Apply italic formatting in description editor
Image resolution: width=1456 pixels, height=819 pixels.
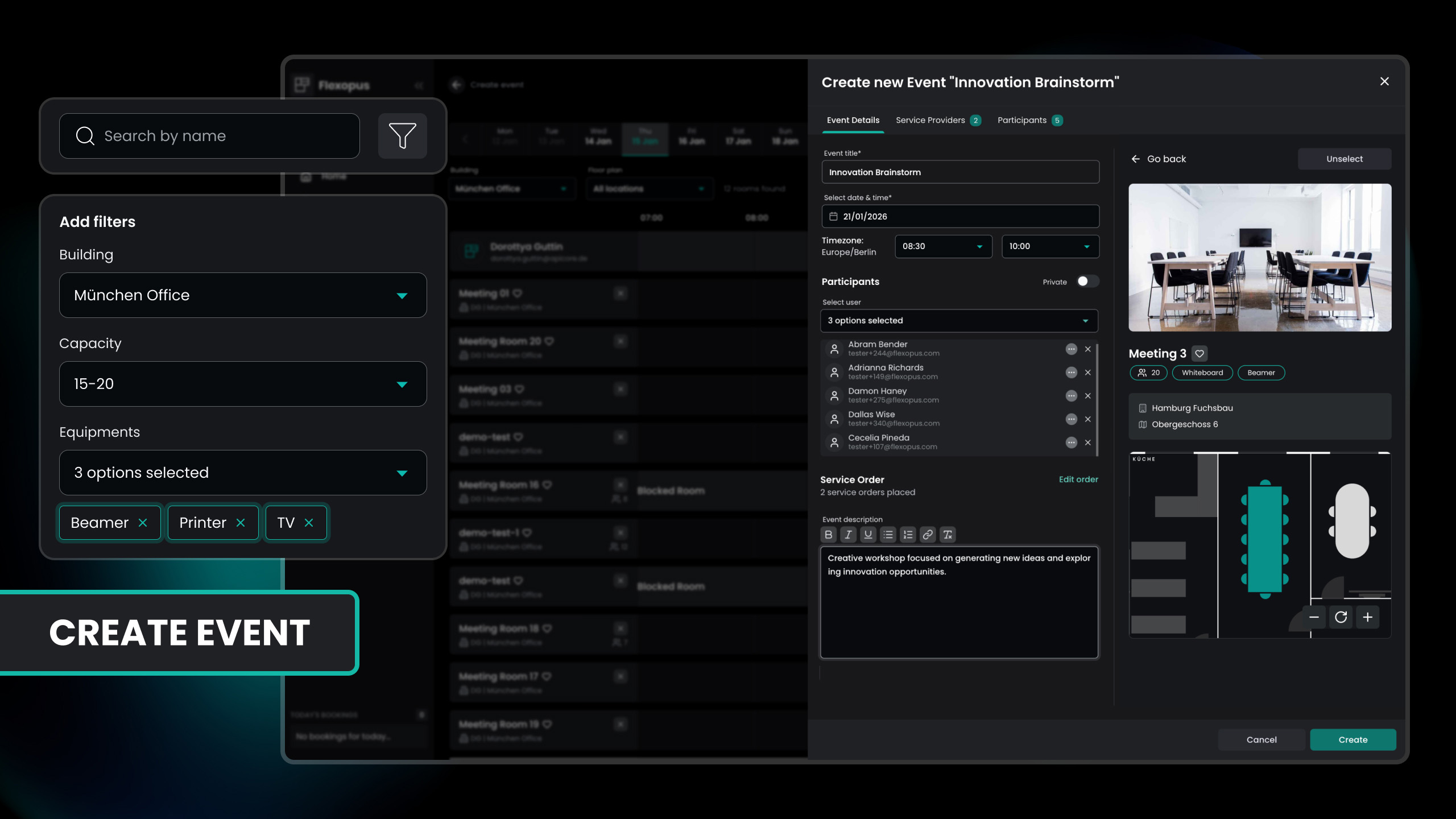(848, 535)
